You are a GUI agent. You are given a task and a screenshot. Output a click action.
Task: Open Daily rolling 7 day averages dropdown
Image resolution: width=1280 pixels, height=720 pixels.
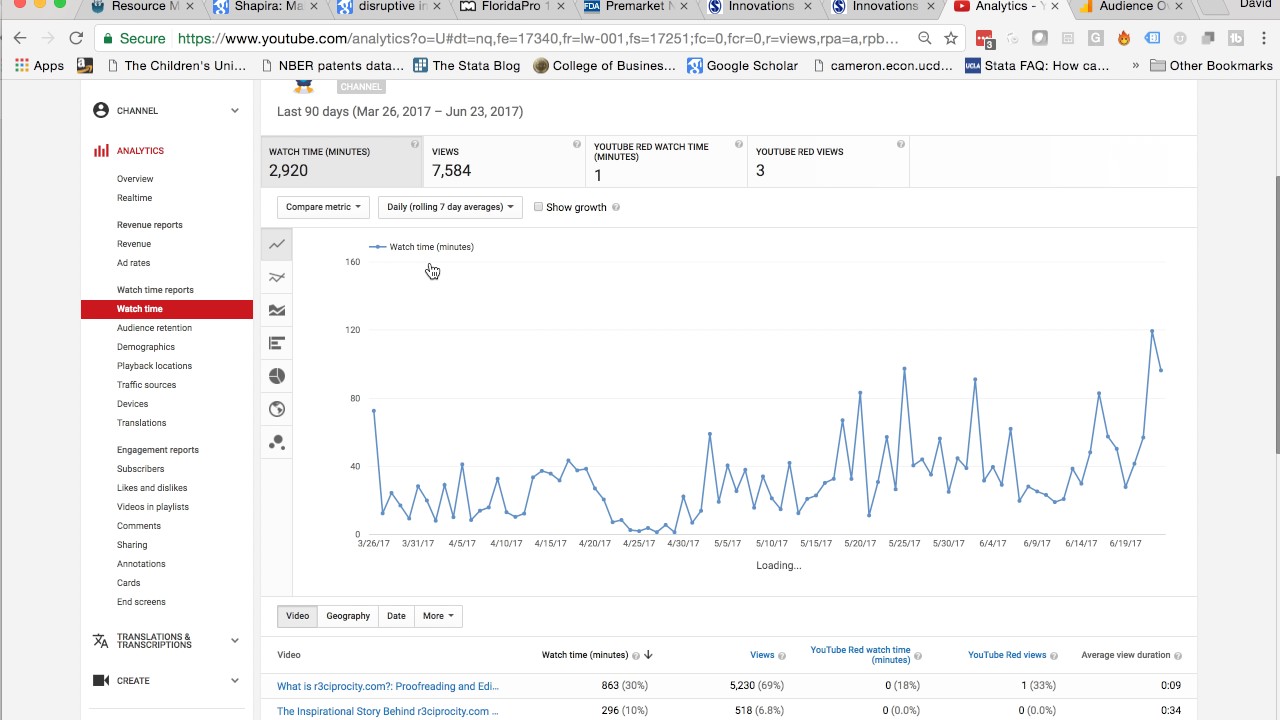[450, 207]
